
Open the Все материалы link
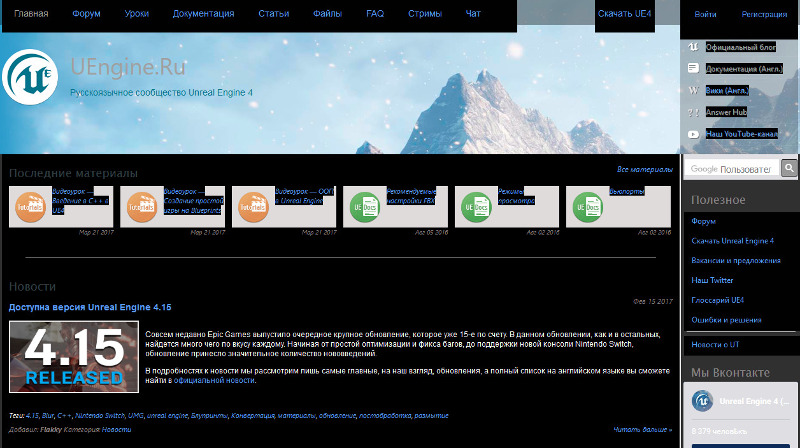click(644, 169)
